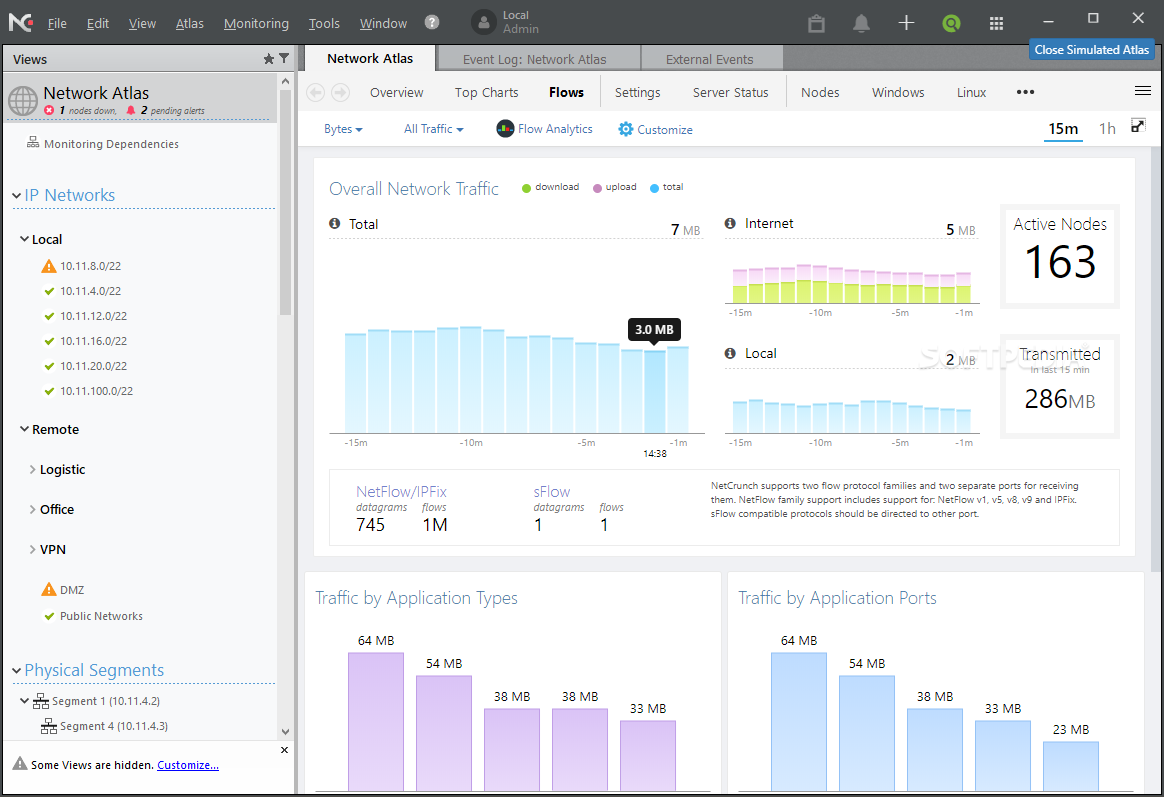Open the Top Charts tab

point(487,92)
